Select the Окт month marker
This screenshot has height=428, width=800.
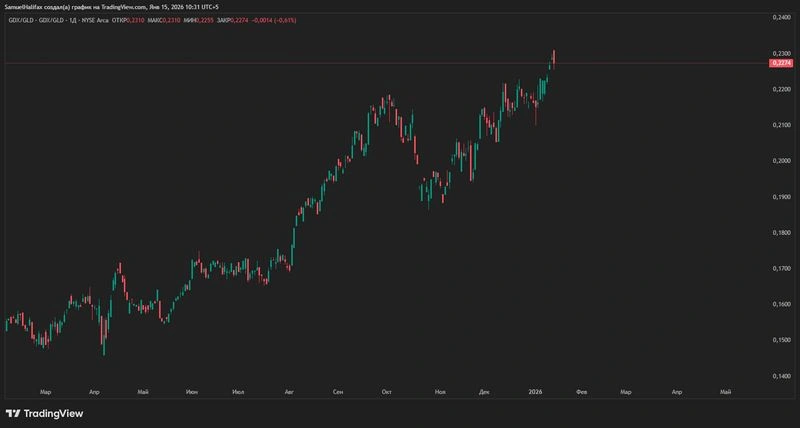click(386, 392)
